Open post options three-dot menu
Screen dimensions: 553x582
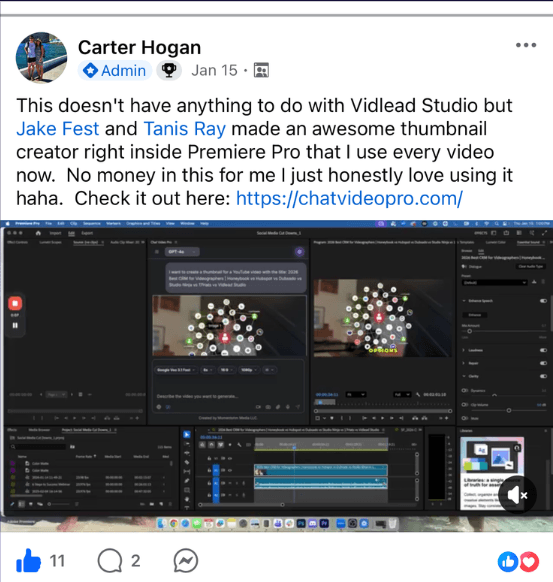point(526,45)
